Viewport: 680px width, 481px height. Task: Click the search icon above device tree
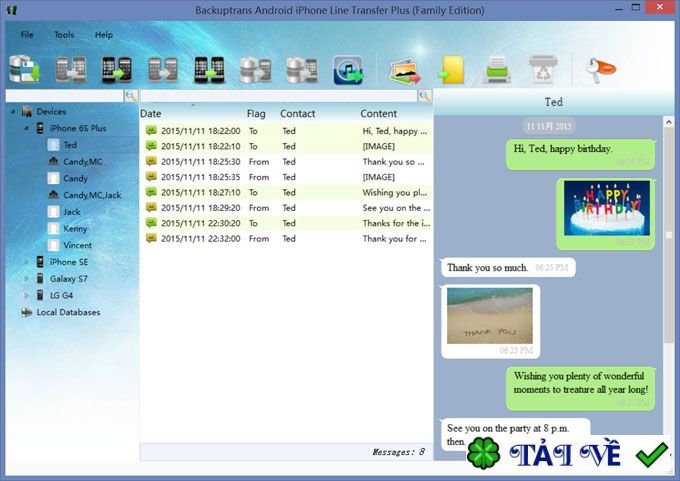131,96
